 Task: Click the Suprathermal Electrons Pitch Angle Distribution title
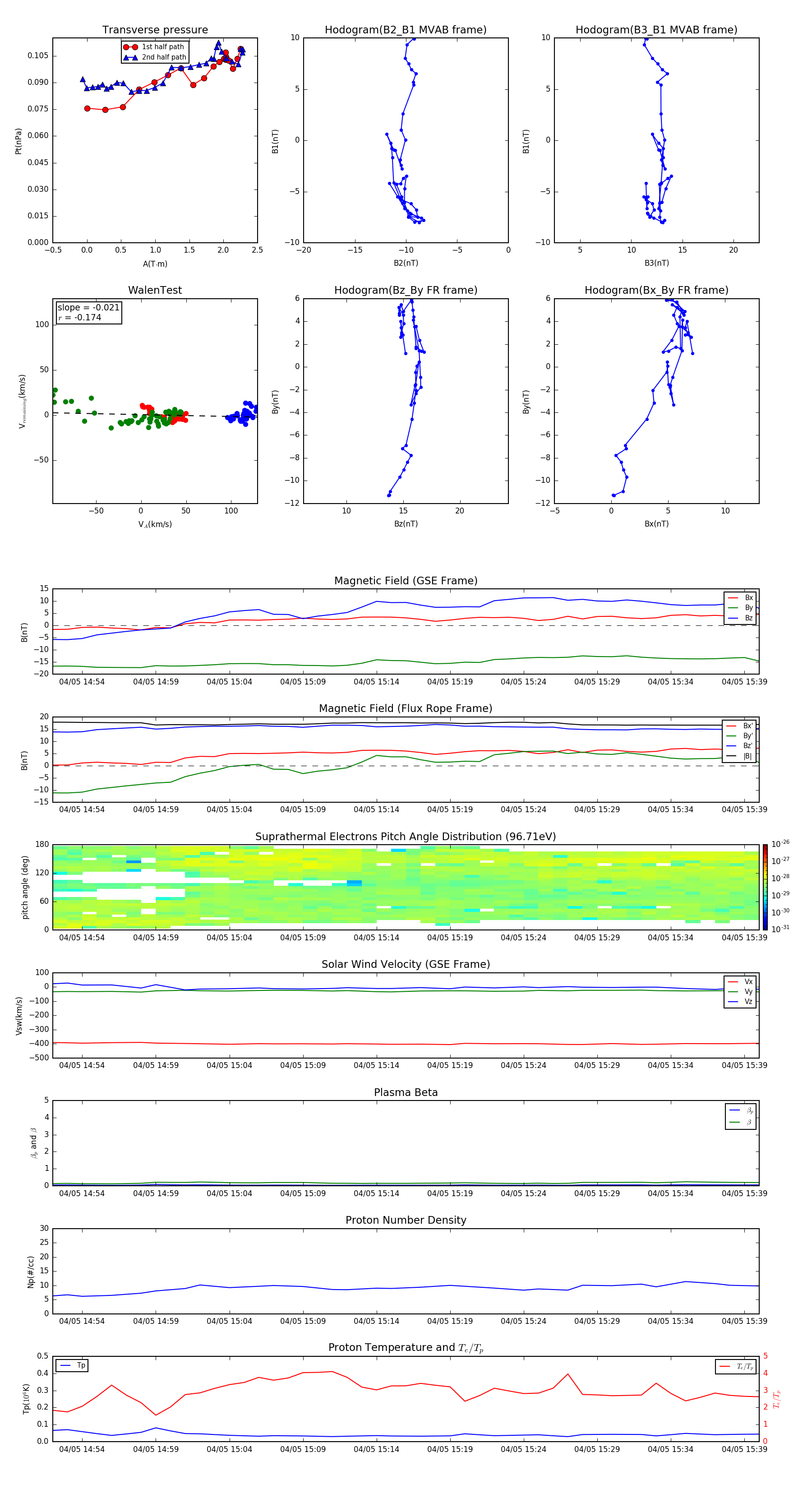click(x=406, y=837)
